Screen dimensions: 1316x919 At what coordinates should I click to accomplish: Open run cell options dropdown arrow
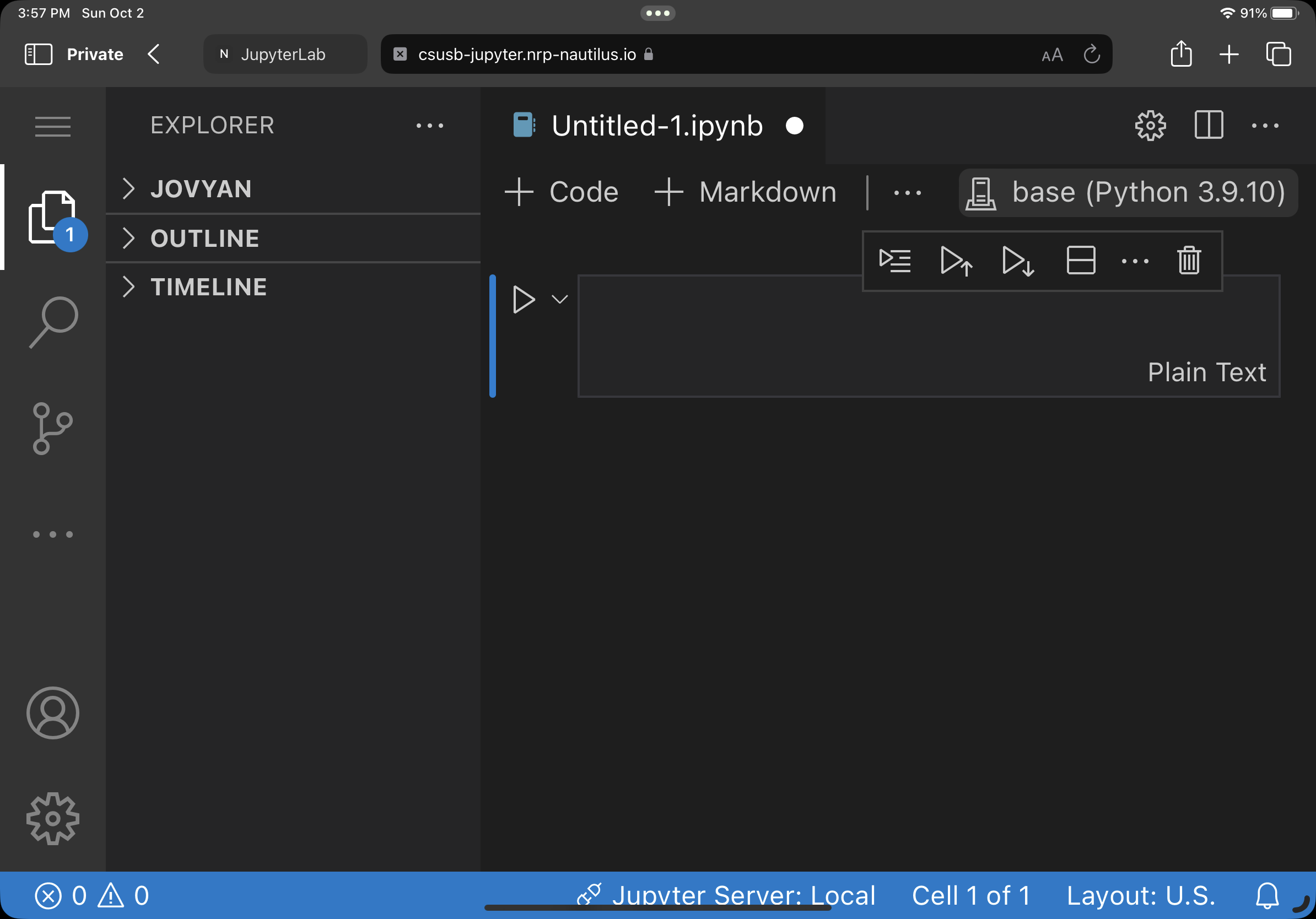pos(559,299)
